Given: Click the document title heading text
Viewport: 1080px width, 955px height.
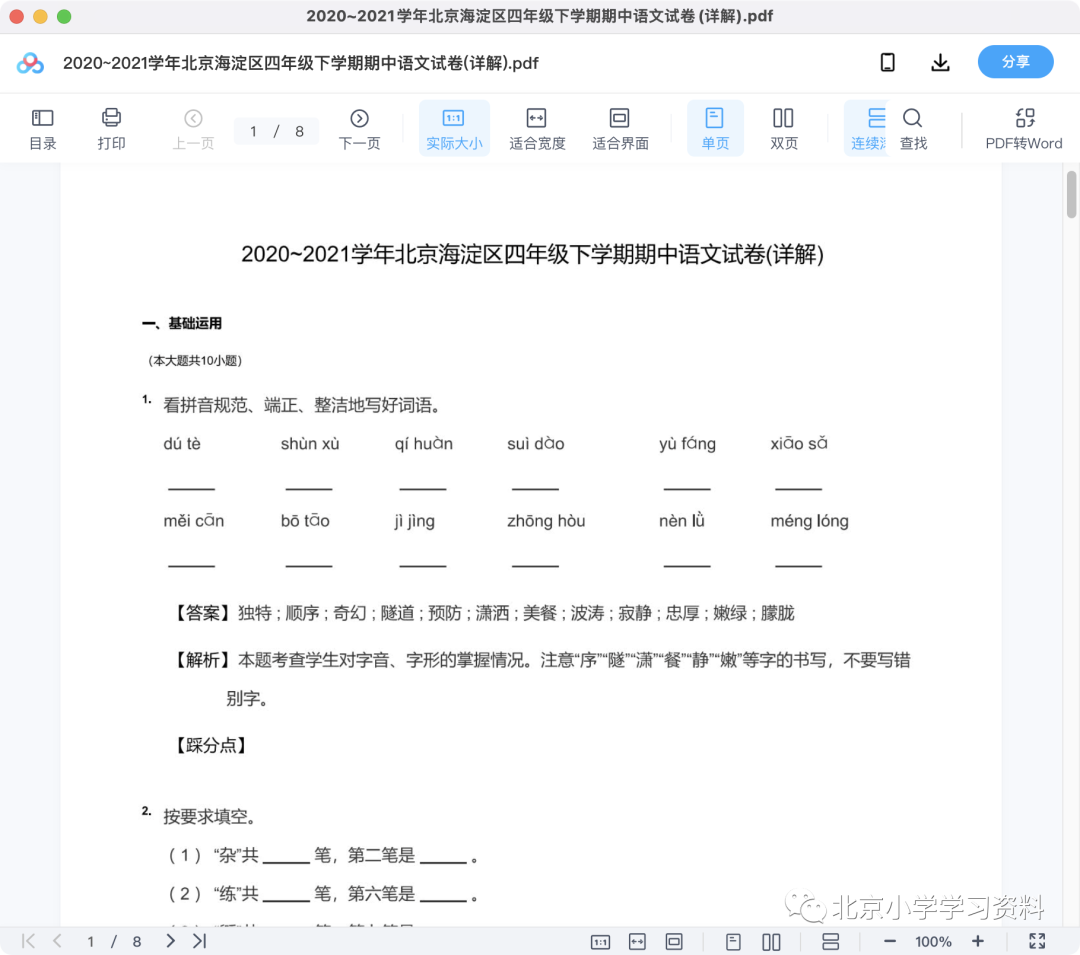Looking at the screenshot, I should click(532, 255).
